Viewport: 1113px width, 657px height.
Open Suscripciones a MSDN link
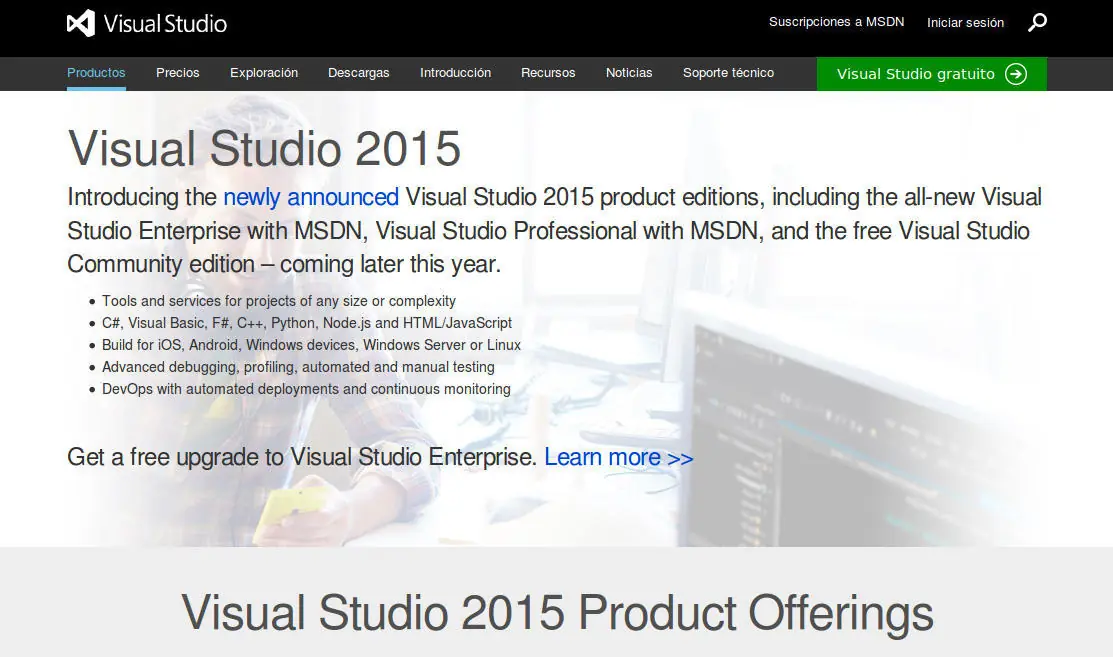(x=836, y=22)
